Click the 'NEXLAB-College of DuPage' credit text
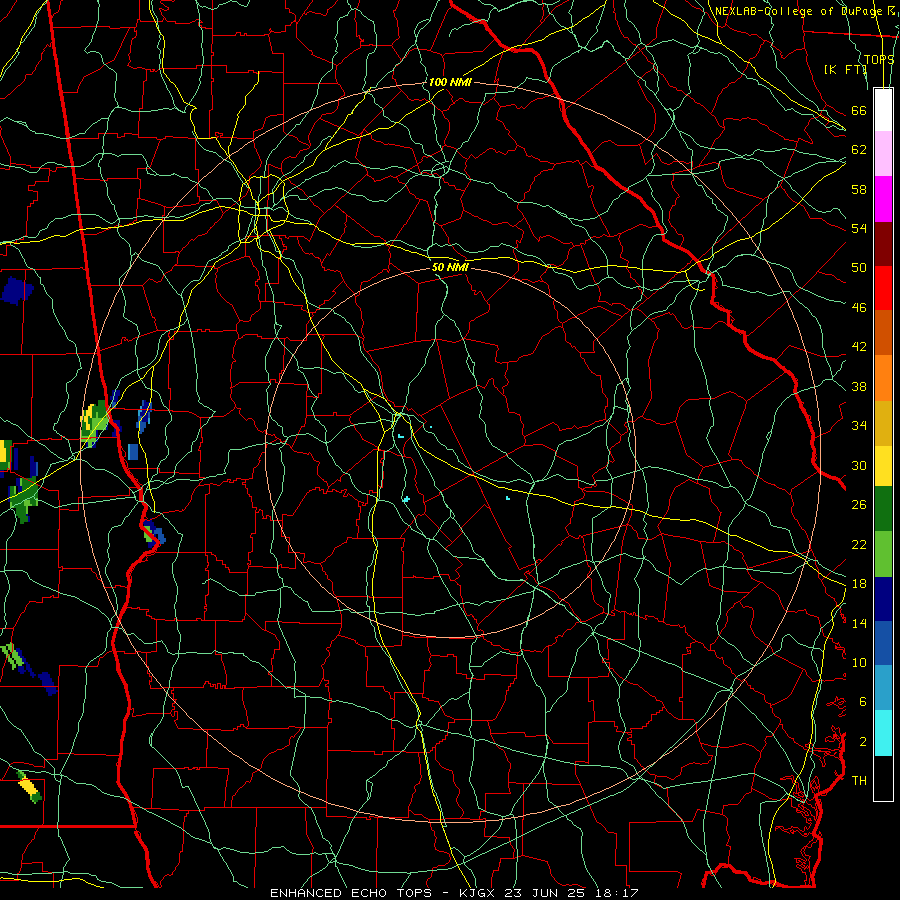The width and height of the screenshot is (900, 900). tap(798, 11)
